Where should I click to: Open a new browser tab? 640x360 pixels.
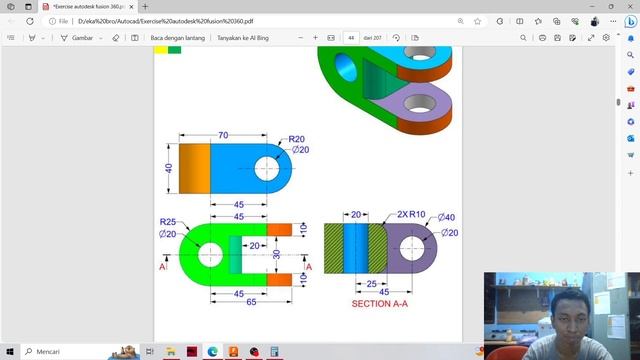[145, 7]
